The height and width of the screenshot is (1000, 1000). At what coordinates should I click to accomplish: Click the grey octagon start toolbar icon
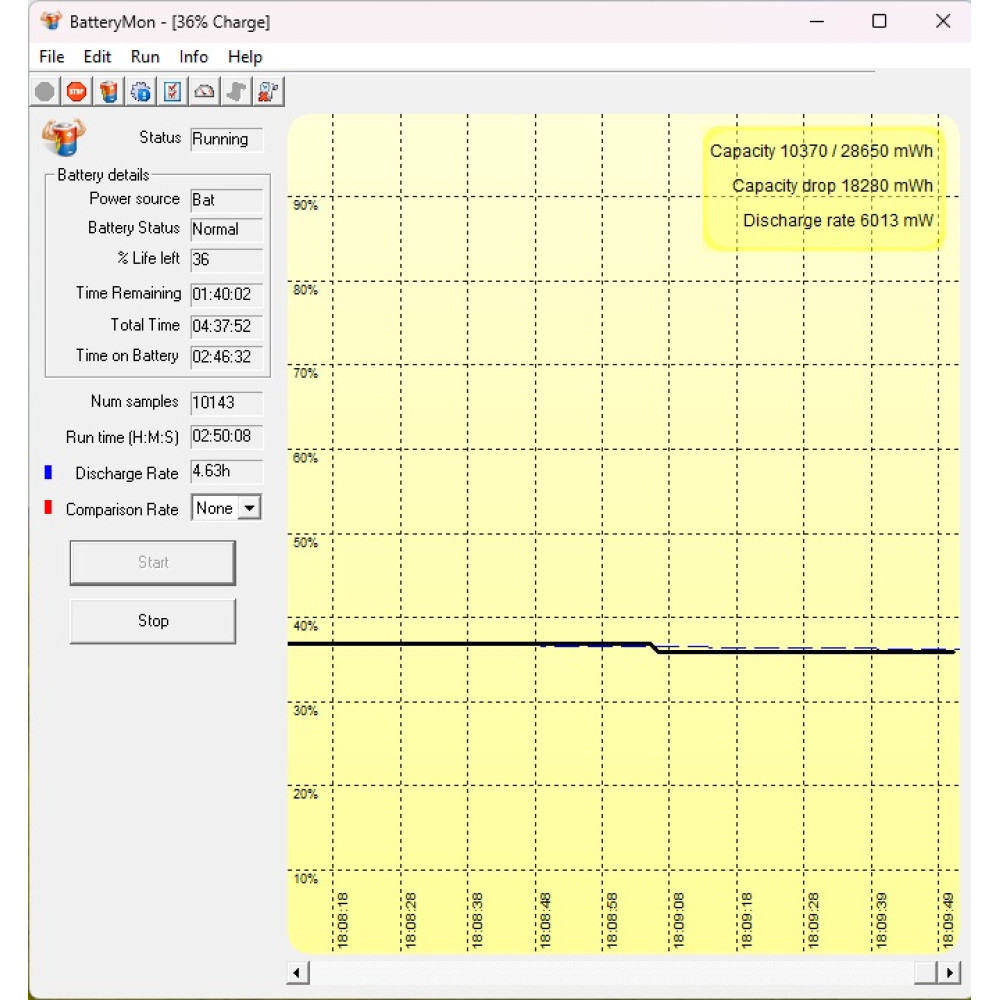[x=45, y=92]
